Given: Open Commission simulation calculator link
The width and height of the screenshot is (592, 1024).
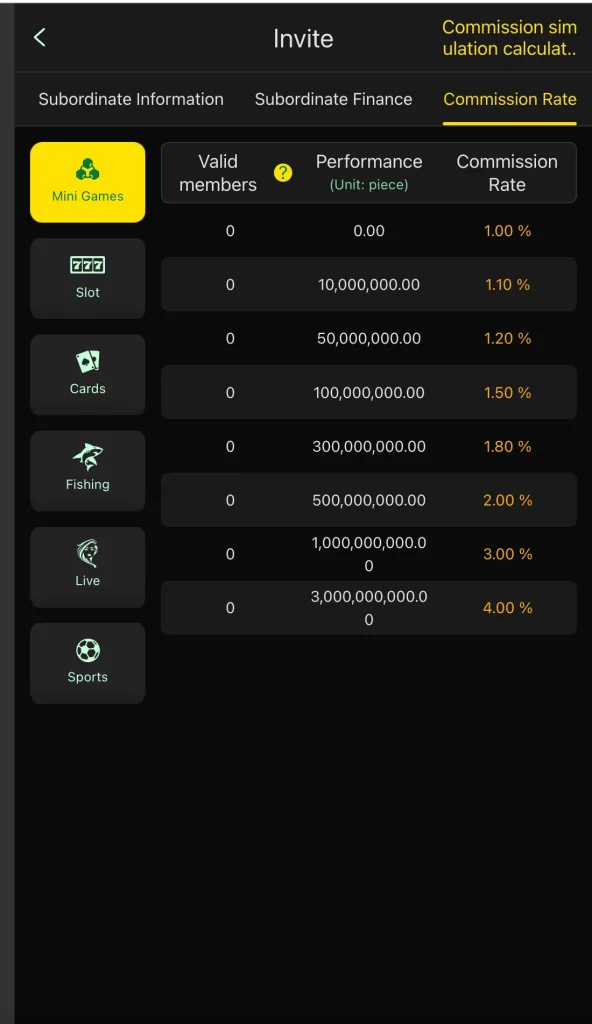Looking at the screenshot, I should click(509, 38).
